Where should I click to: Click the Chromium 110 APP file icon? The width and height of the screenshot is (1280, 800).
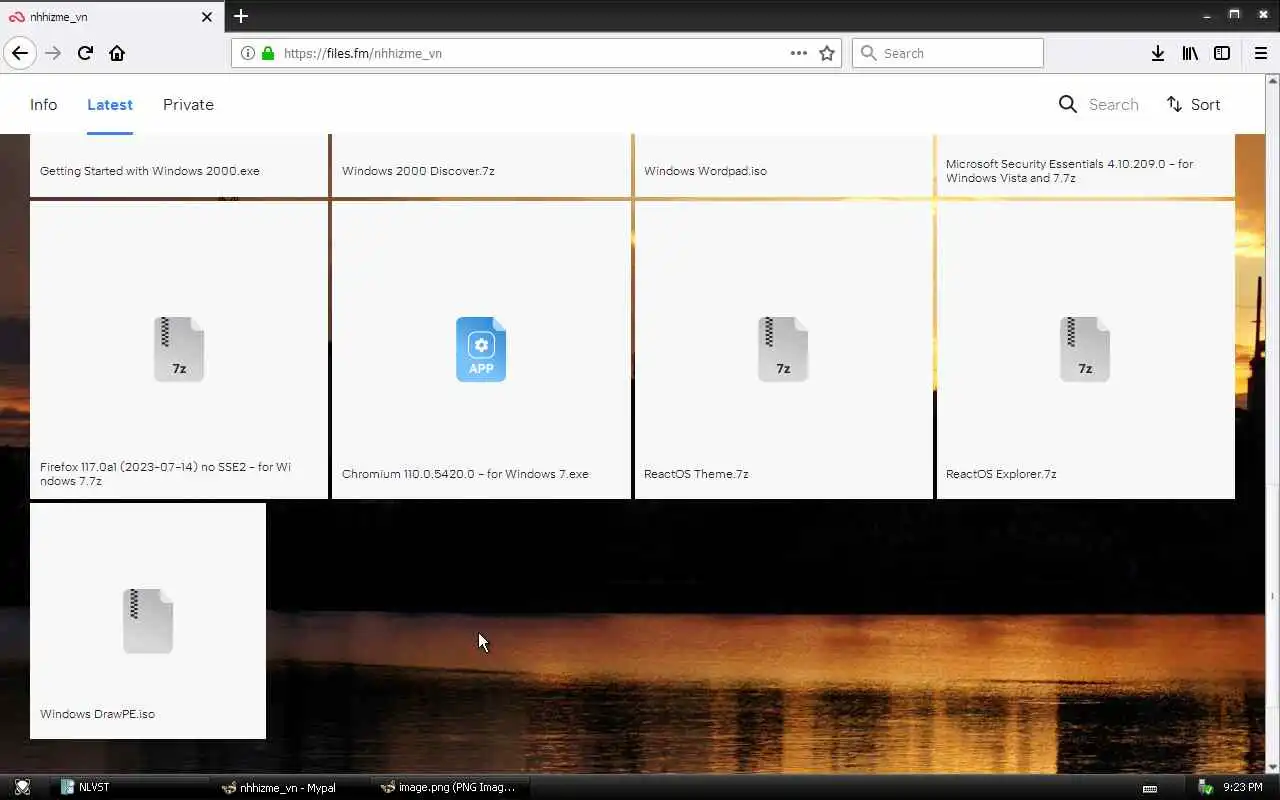pos(481,349)
